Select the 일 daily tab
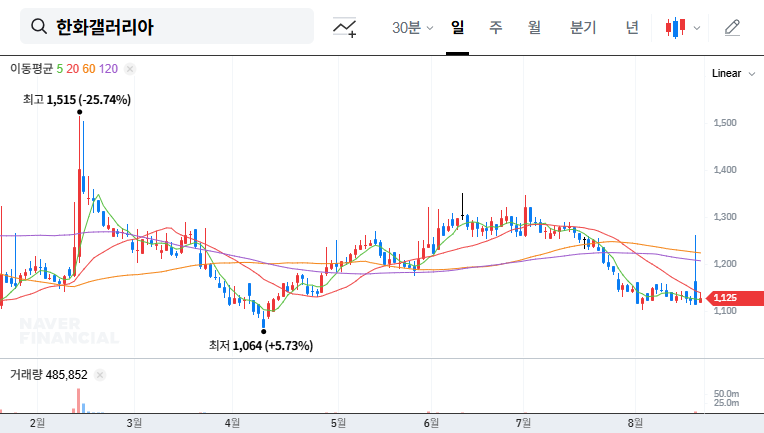The width and height of the screenshot is (764, 433). coord(458,27)
